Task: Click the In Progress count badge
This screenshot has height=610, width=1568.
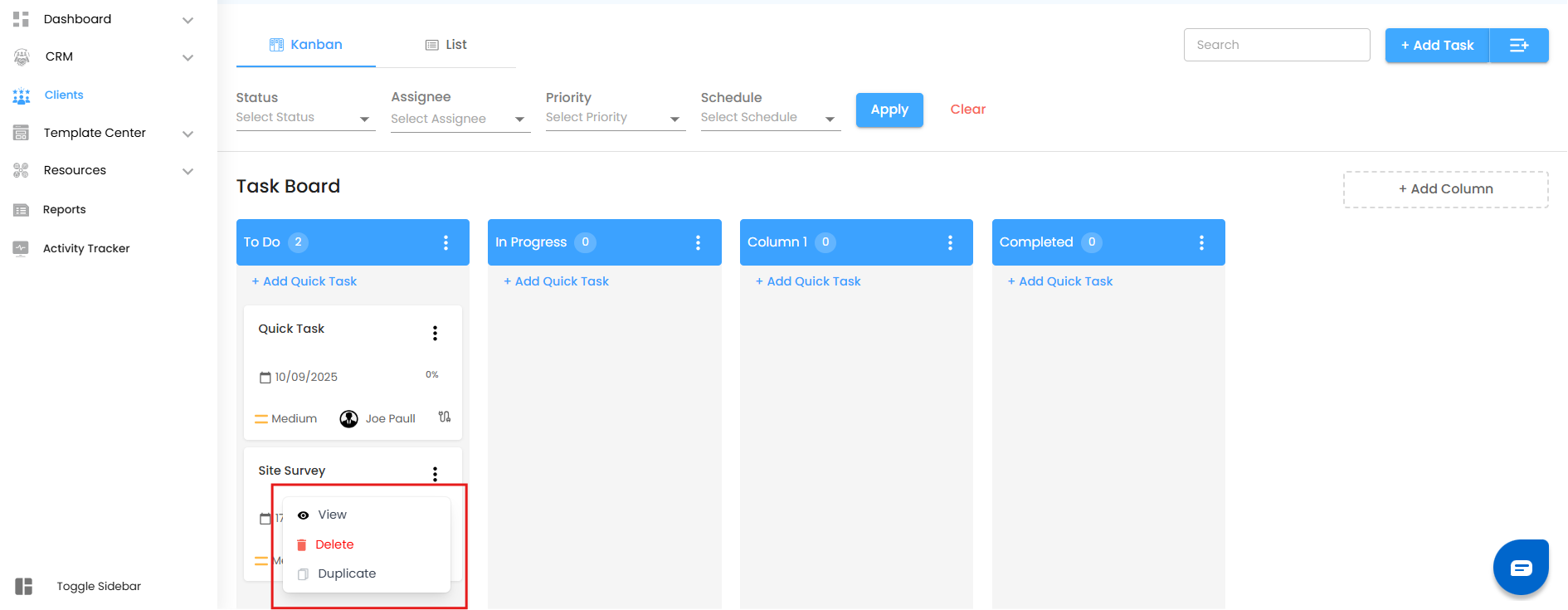Action: pyautogui.click(x=586, y=242)
